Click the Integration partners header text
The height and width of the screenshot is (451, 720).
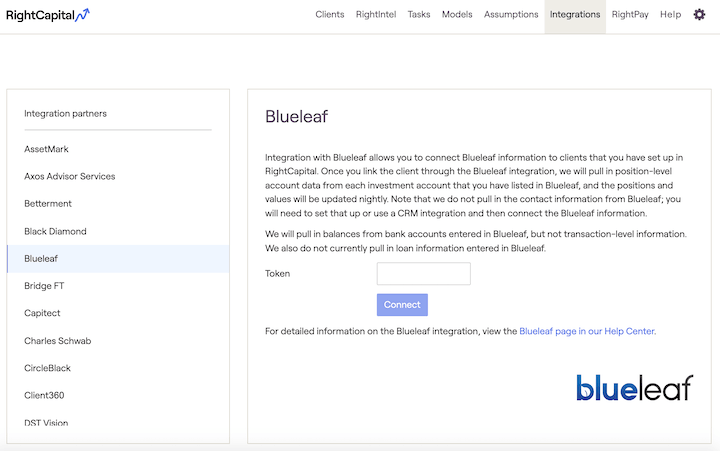point(65,113)
